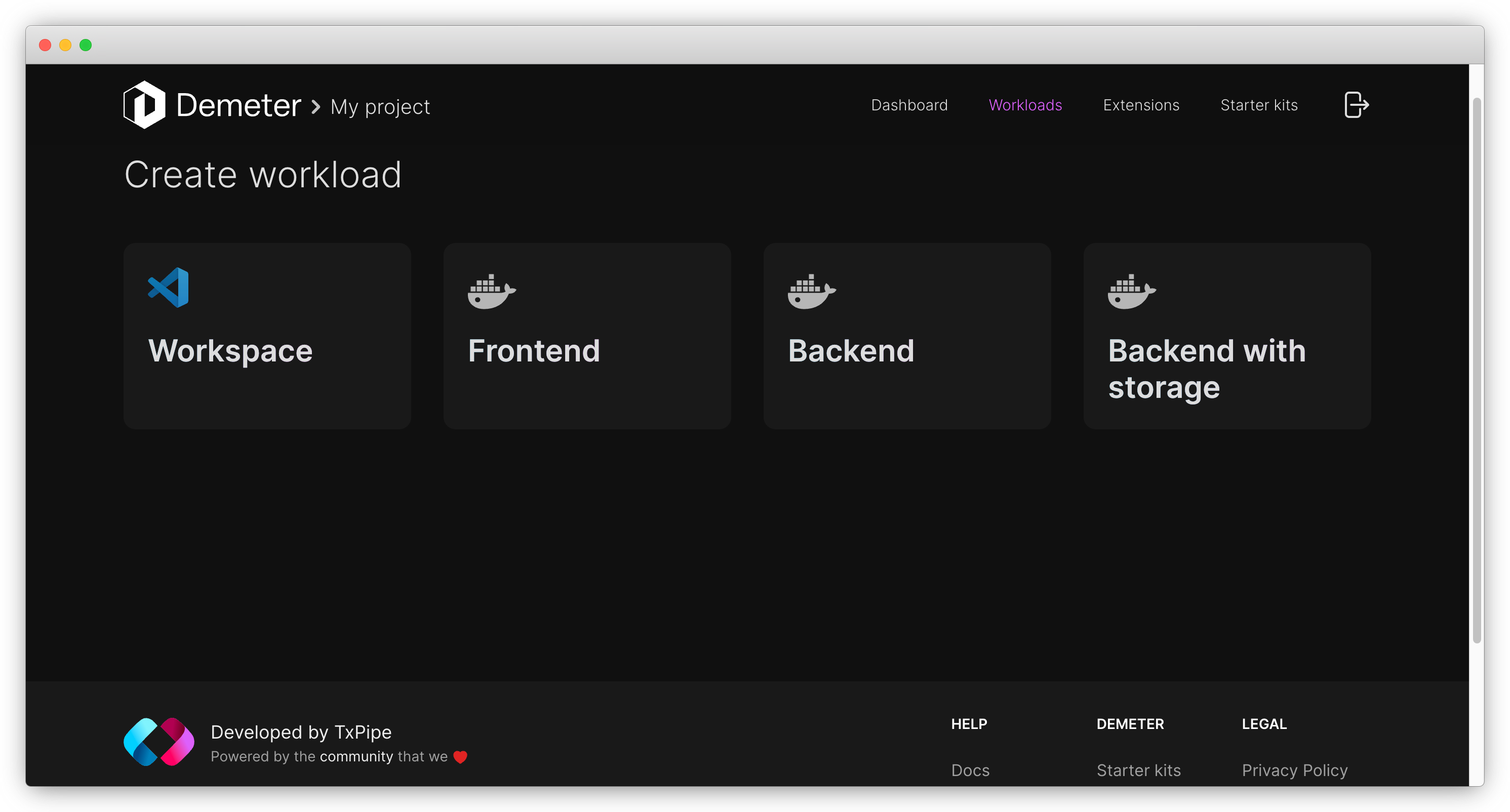Click the red heart icon in footer

460,757
